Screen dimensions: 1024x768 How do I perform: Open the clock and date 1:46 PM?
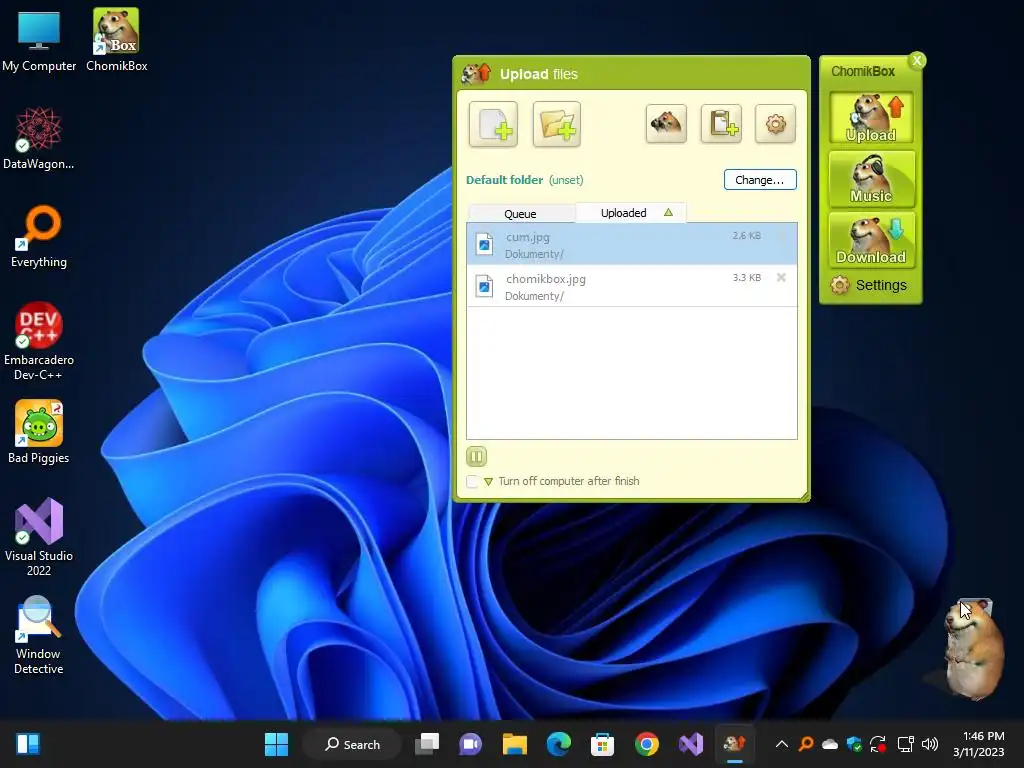(x=978, y=744)
